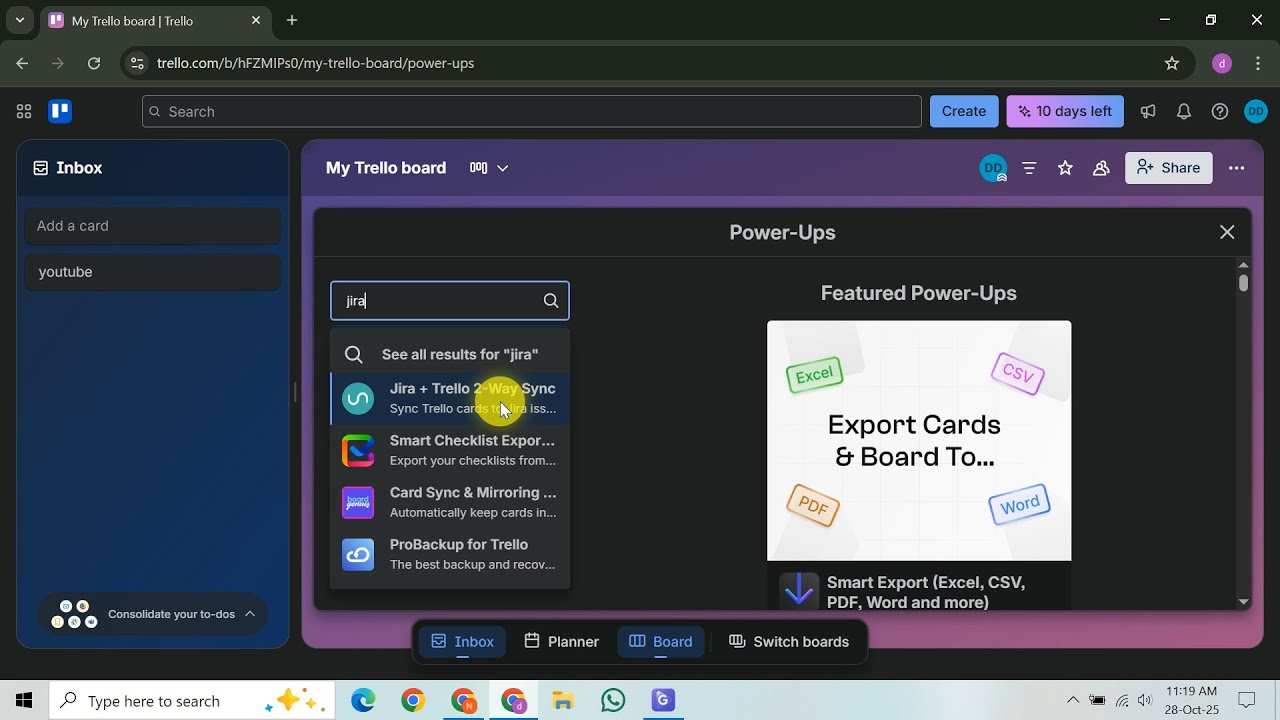The width and height of the screenshot is (1280, 720).
Task: Close the My Trello board tab
Action: point(256,20)
